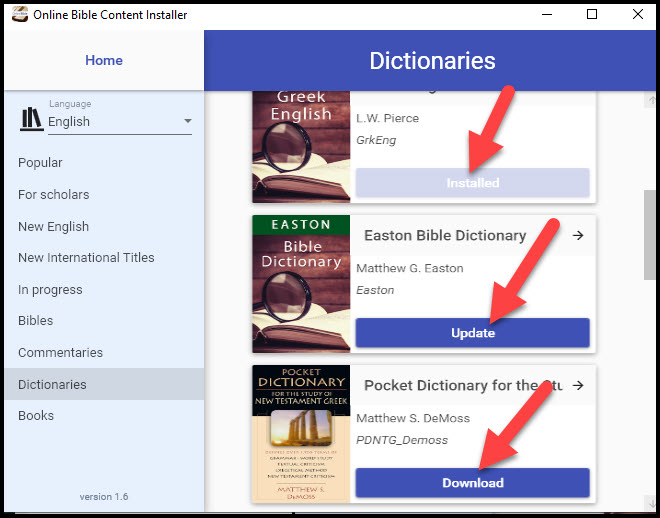Expand the language selector arrow

click(x=188, y=121)
